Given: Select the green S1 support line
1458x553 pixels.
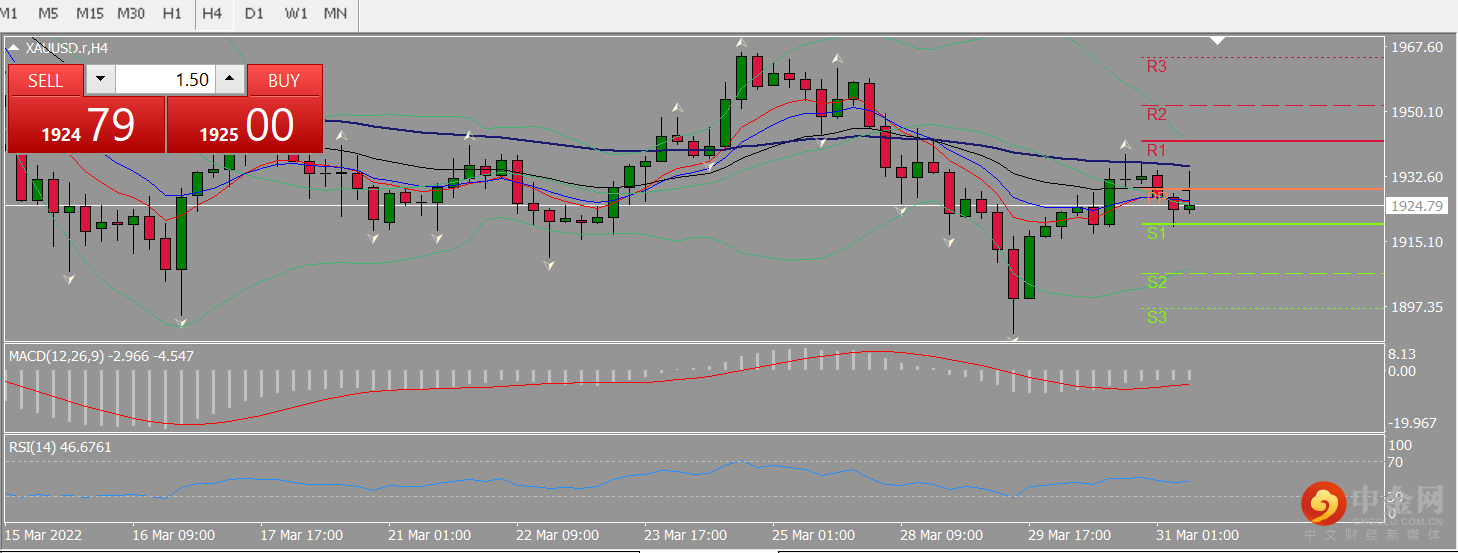Looking at the screenshot, I should (1260, 224).
